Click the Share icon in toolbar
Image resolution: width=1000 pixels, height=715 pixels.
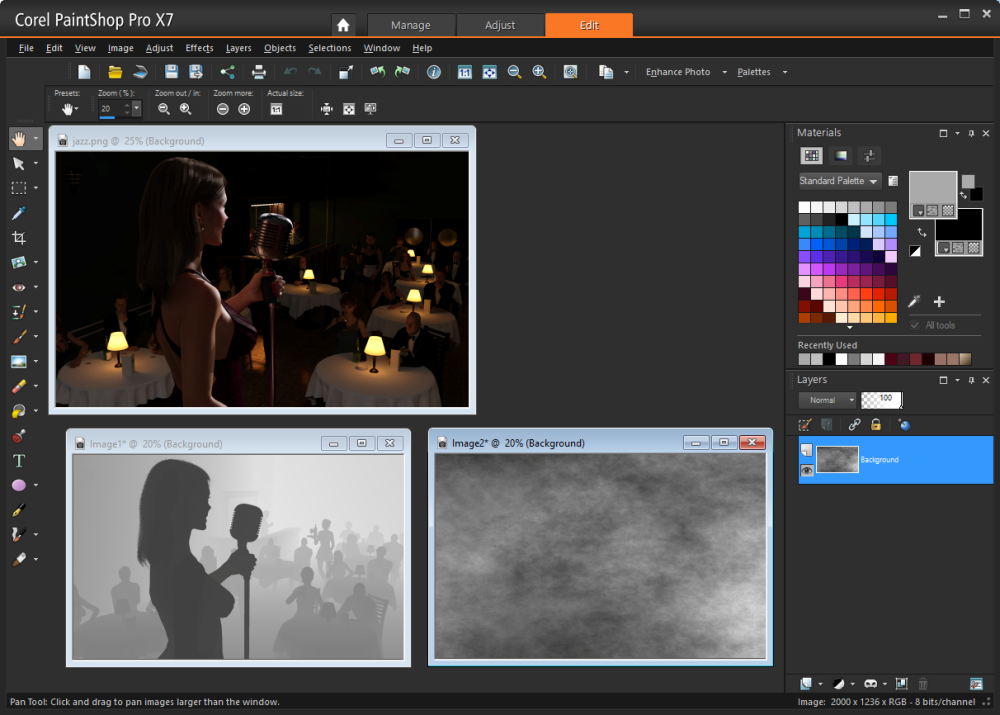[227, 72]
